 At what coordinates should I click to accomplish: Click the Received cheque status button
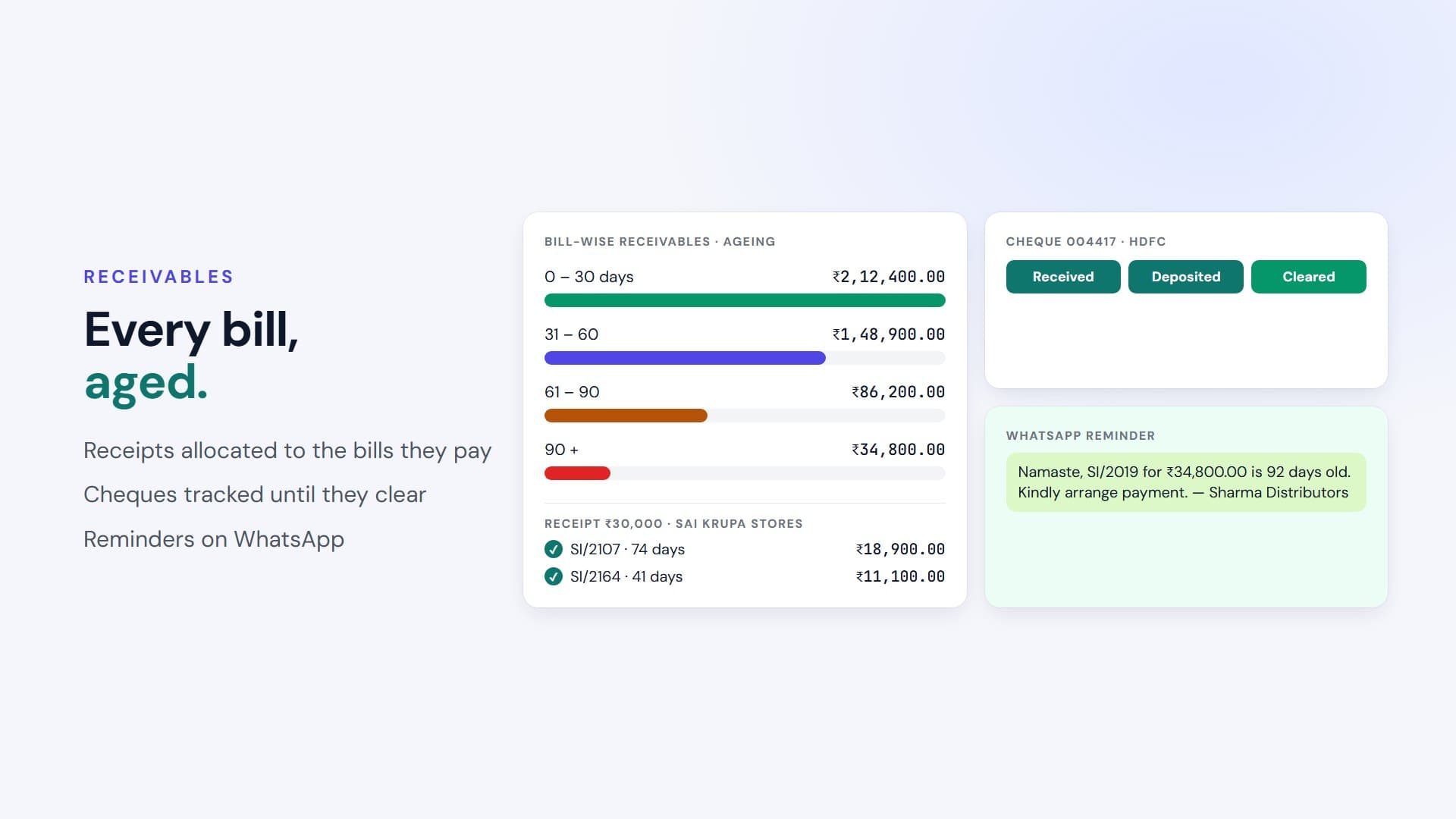[x=1063, y=277]
